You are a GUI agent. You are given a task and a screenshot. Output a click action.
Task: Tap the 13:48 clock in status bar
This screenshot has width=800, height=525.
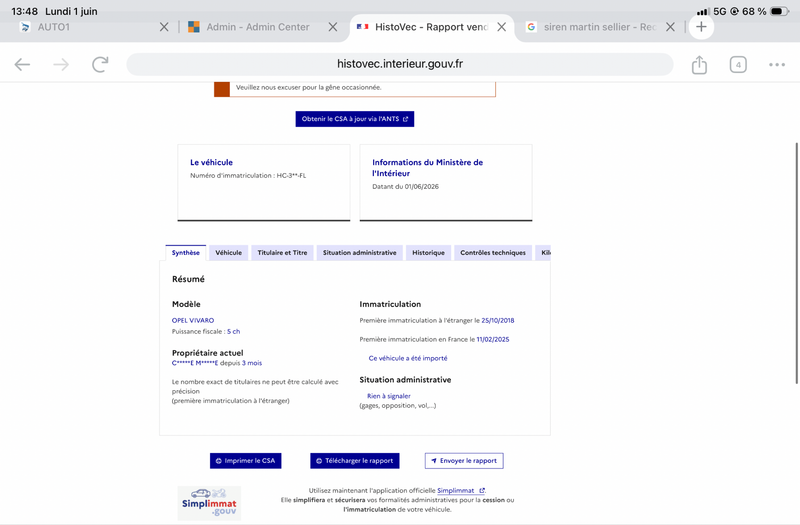tap(24, 11)
